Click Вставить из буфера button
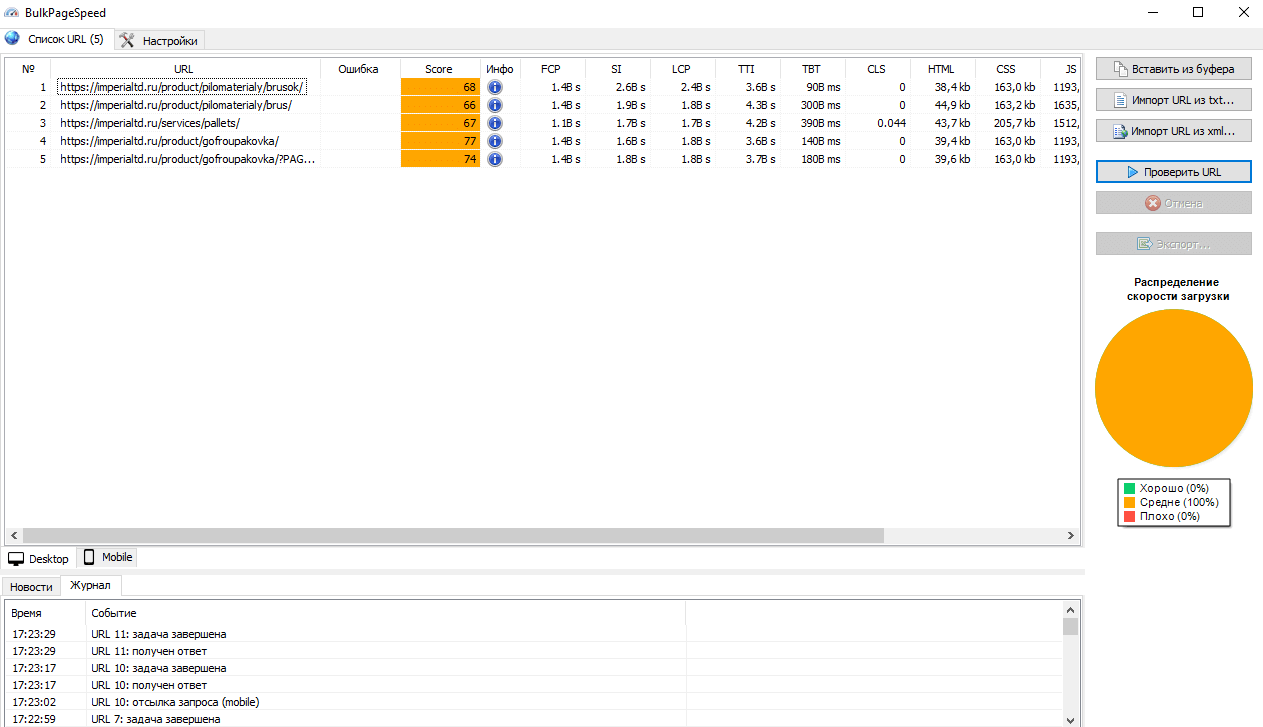The image size is (1263, 727). (x=1174, y=69)
